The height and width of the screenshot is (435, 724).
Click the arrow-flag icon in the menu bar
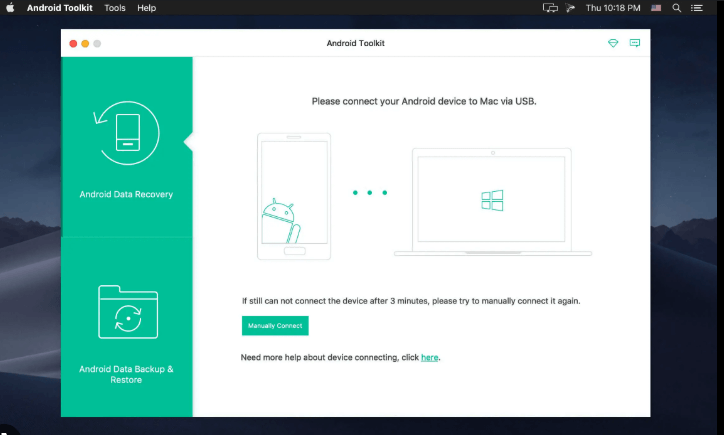tap(570, 8)
